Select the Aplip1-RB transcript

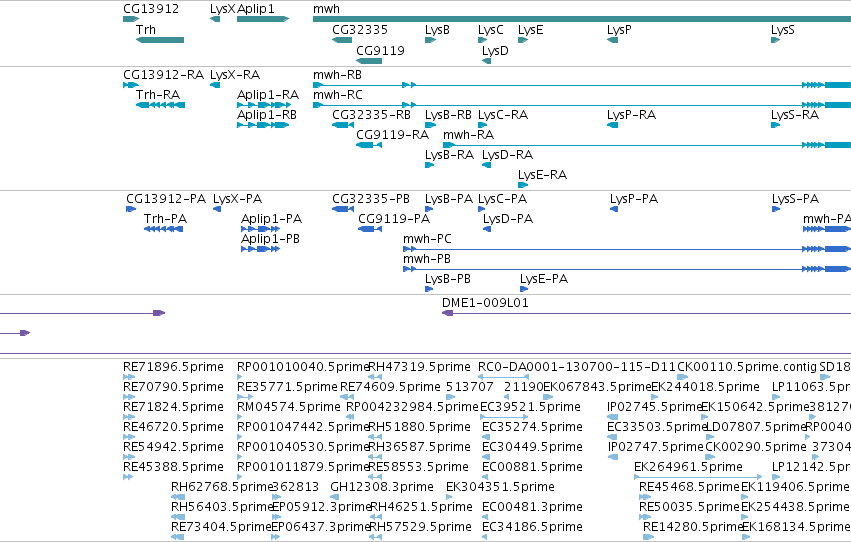pos(263,125)
